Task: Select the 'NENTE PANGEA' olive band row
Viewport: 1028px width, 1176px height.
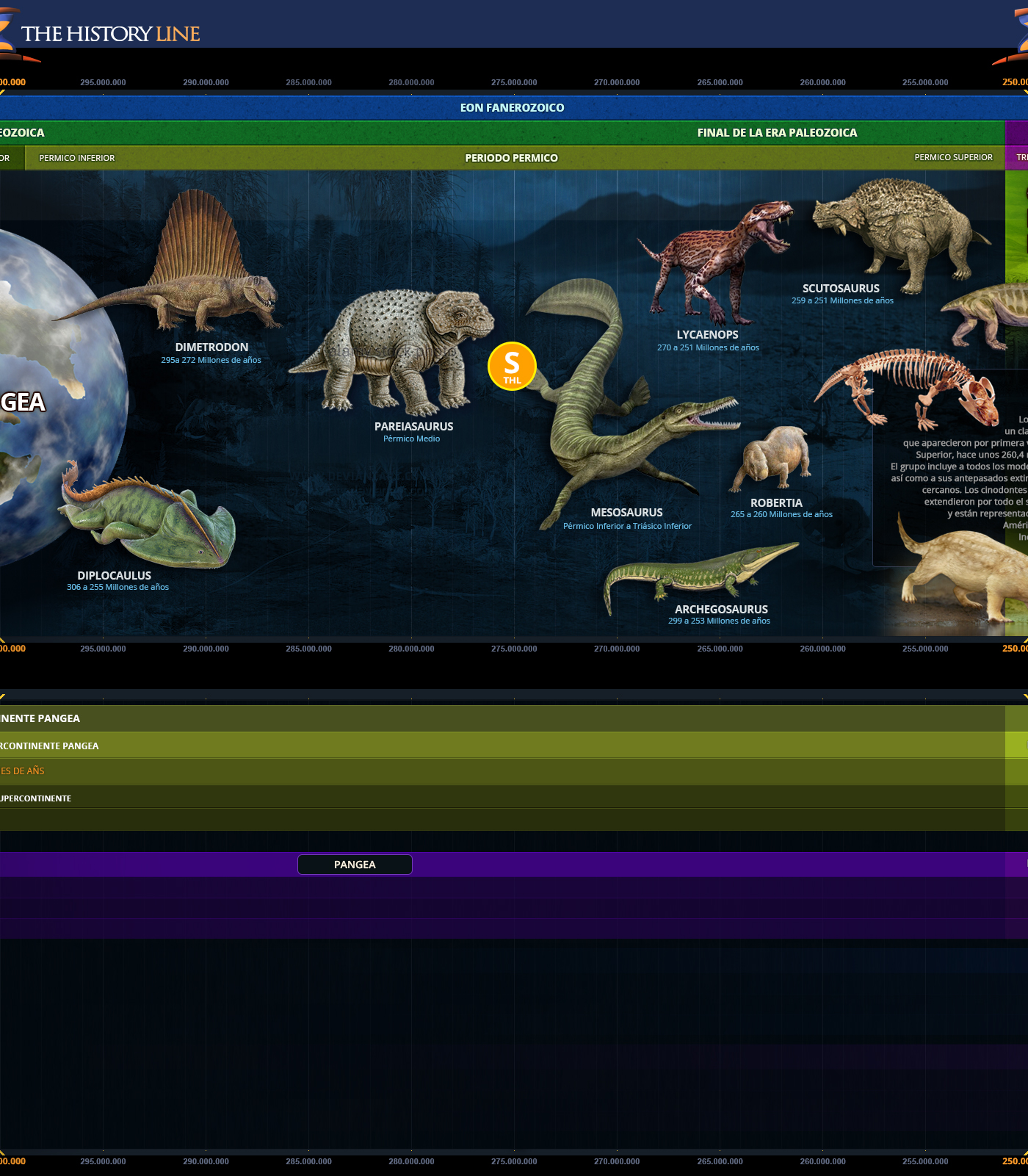Action: tap(502, 718)
